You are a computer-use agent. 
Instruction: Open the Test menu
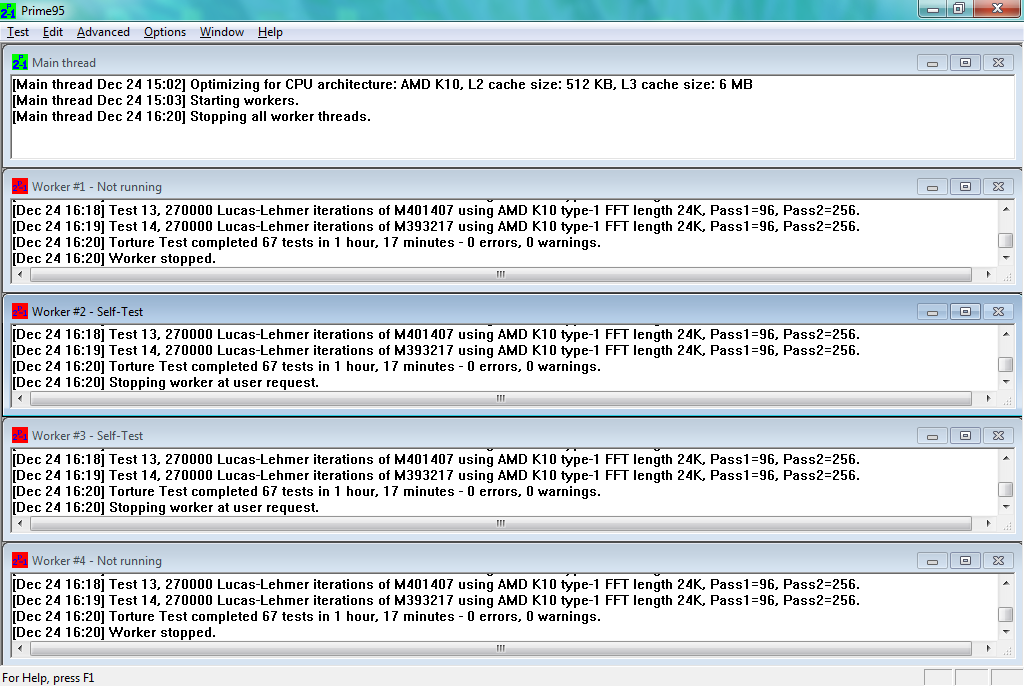tap(18, 32)
